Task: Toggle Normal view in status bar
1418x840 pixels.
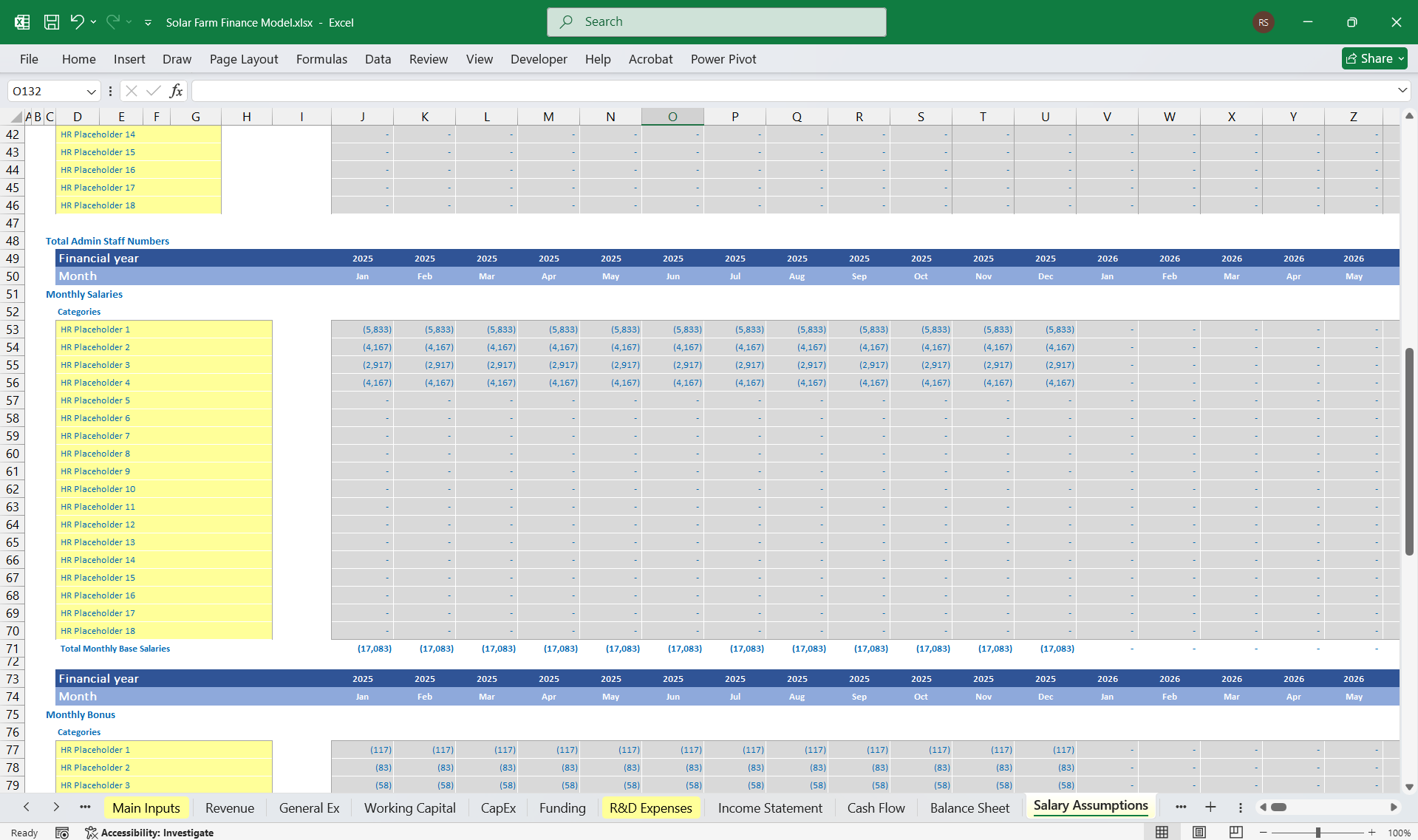Action: pos(1162,832)
